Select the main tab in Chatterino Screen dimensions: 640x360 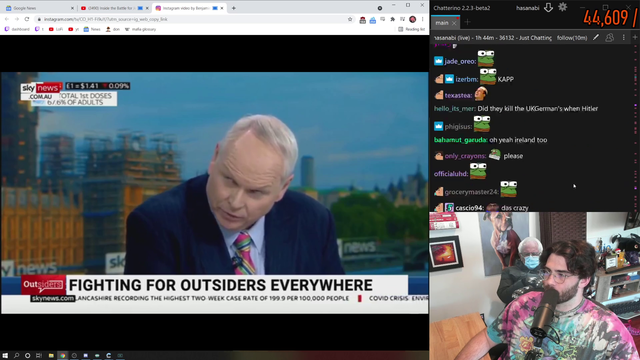click(442, 23)
